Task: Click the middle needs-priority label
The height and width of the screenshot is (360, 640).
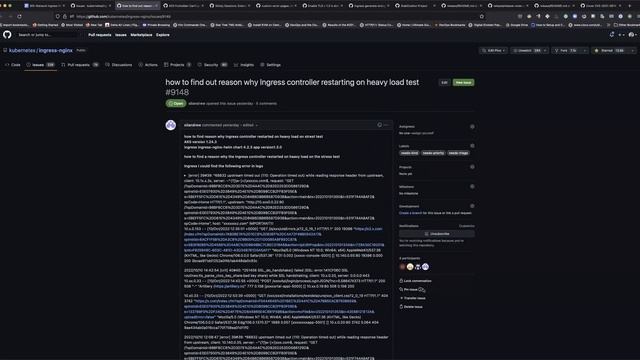Action: click(x=433, y=153)
